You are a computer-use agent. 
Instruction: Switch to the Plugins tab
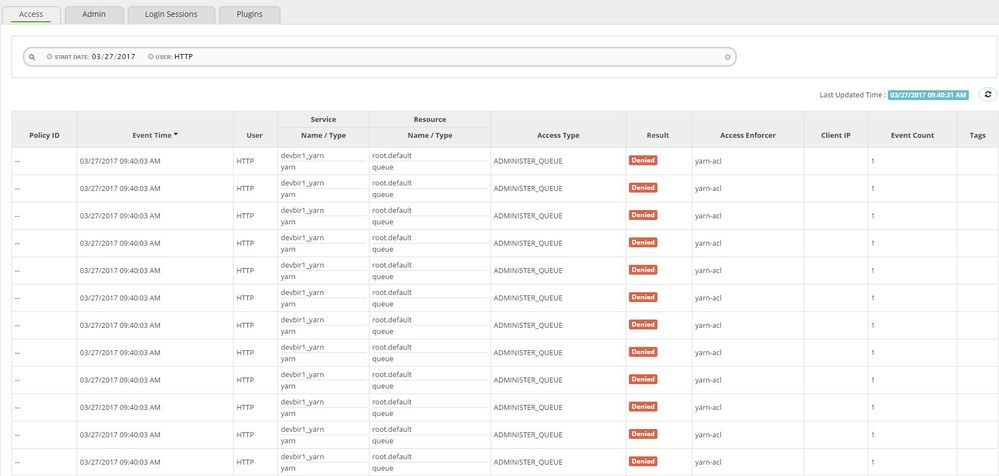coord(249,15)
